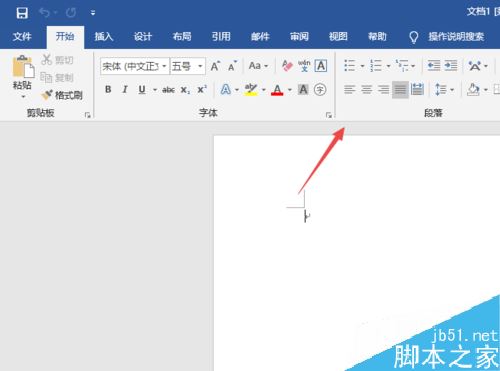Click the blank document page area
The height and width of the screenshot is (371, 500).
point(357,253)
